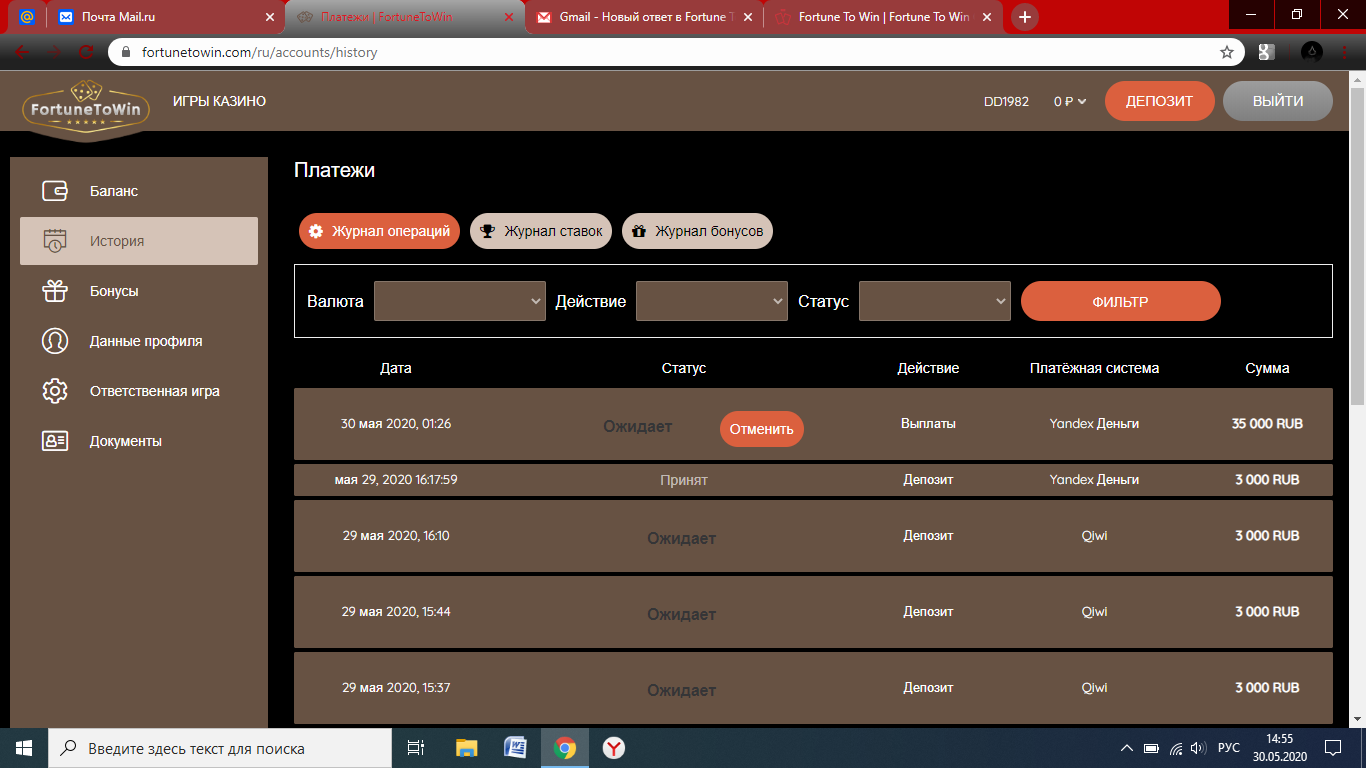The height and width of the screenshot is (768, 1366).
Task: Click the РУС language indicator
Action: 1229,748
